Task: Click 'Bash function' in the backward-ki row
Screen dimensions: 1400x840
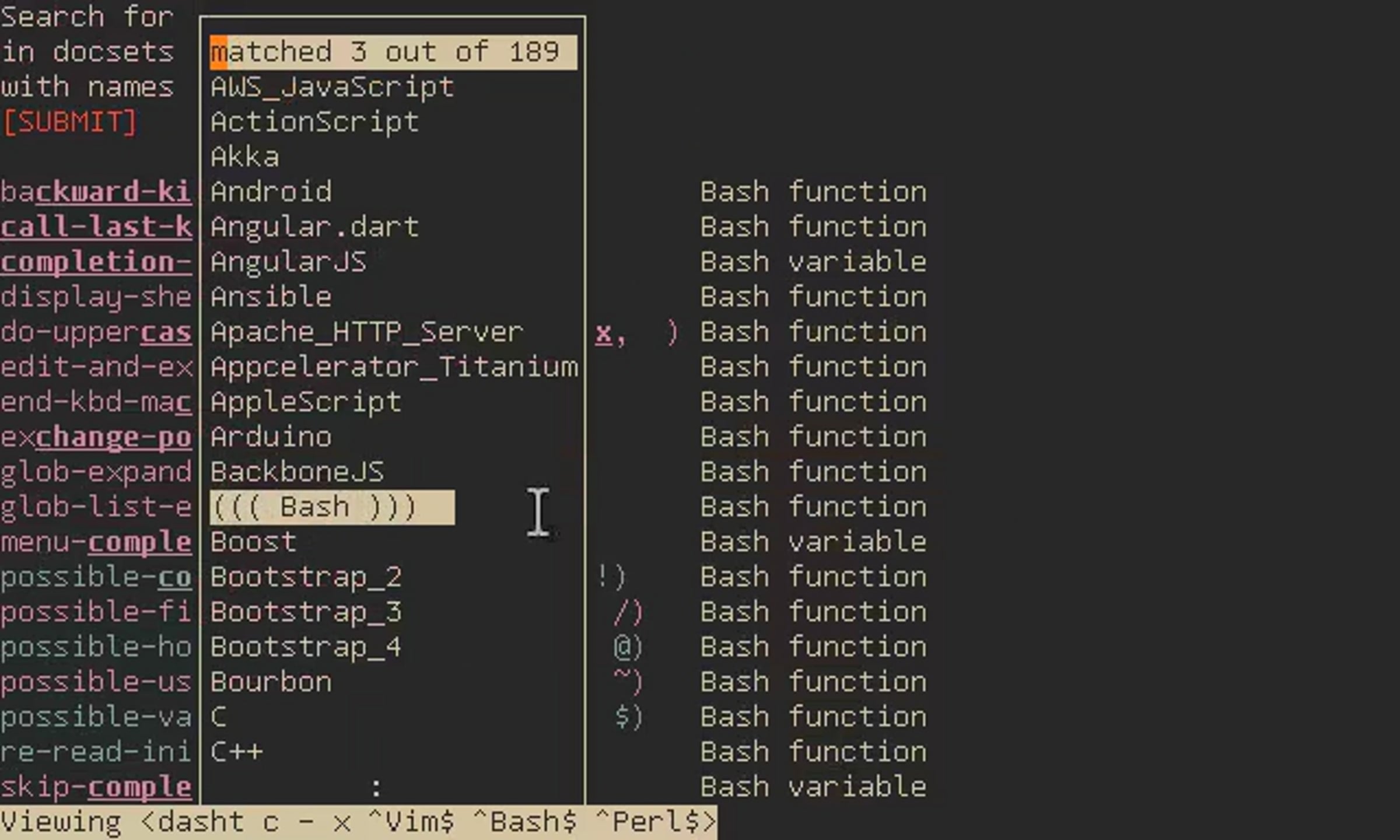Action: (x=814, y=192)
